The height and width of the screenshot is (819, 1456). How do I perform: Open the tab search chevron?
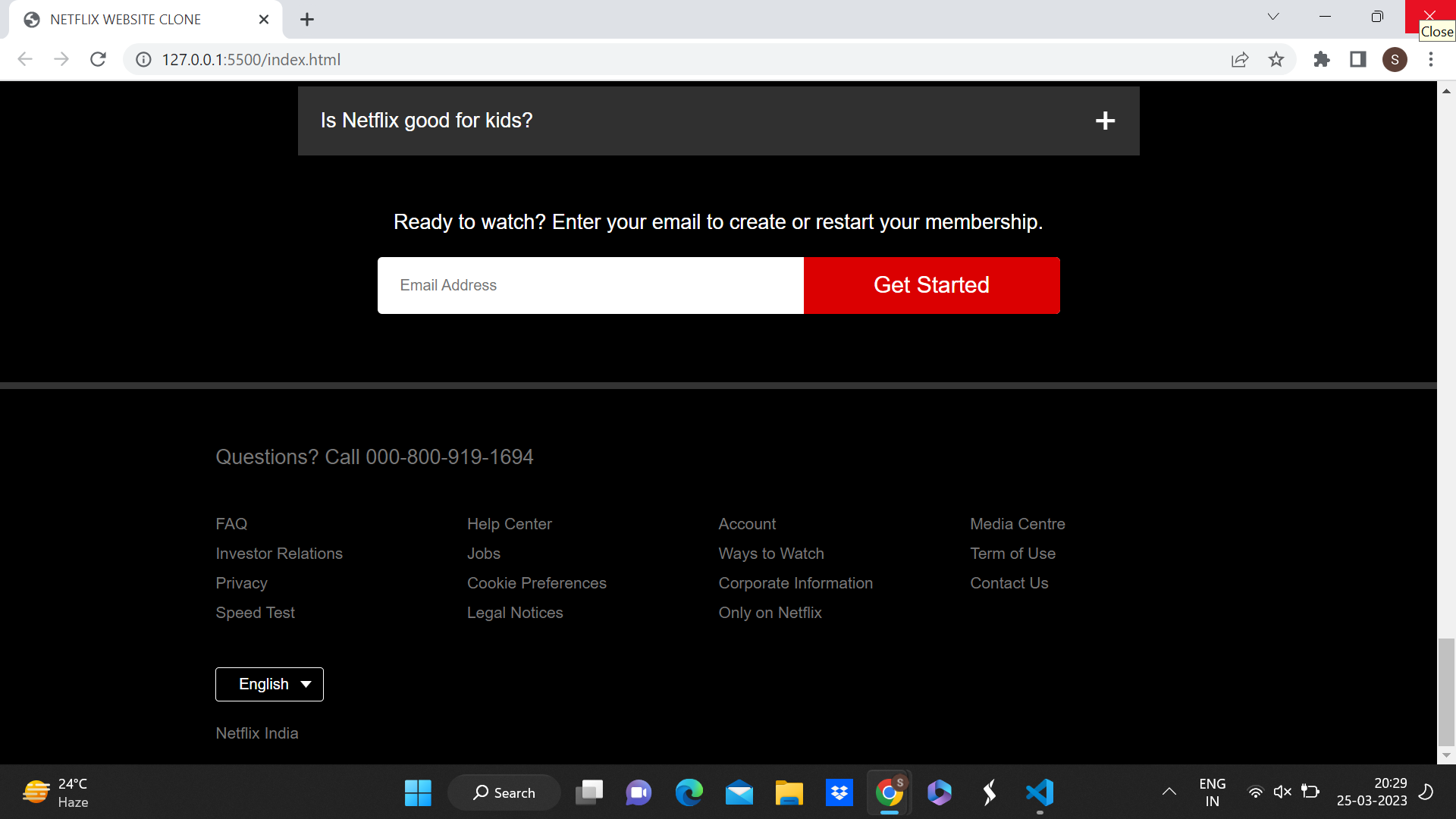coord(1272,16)
